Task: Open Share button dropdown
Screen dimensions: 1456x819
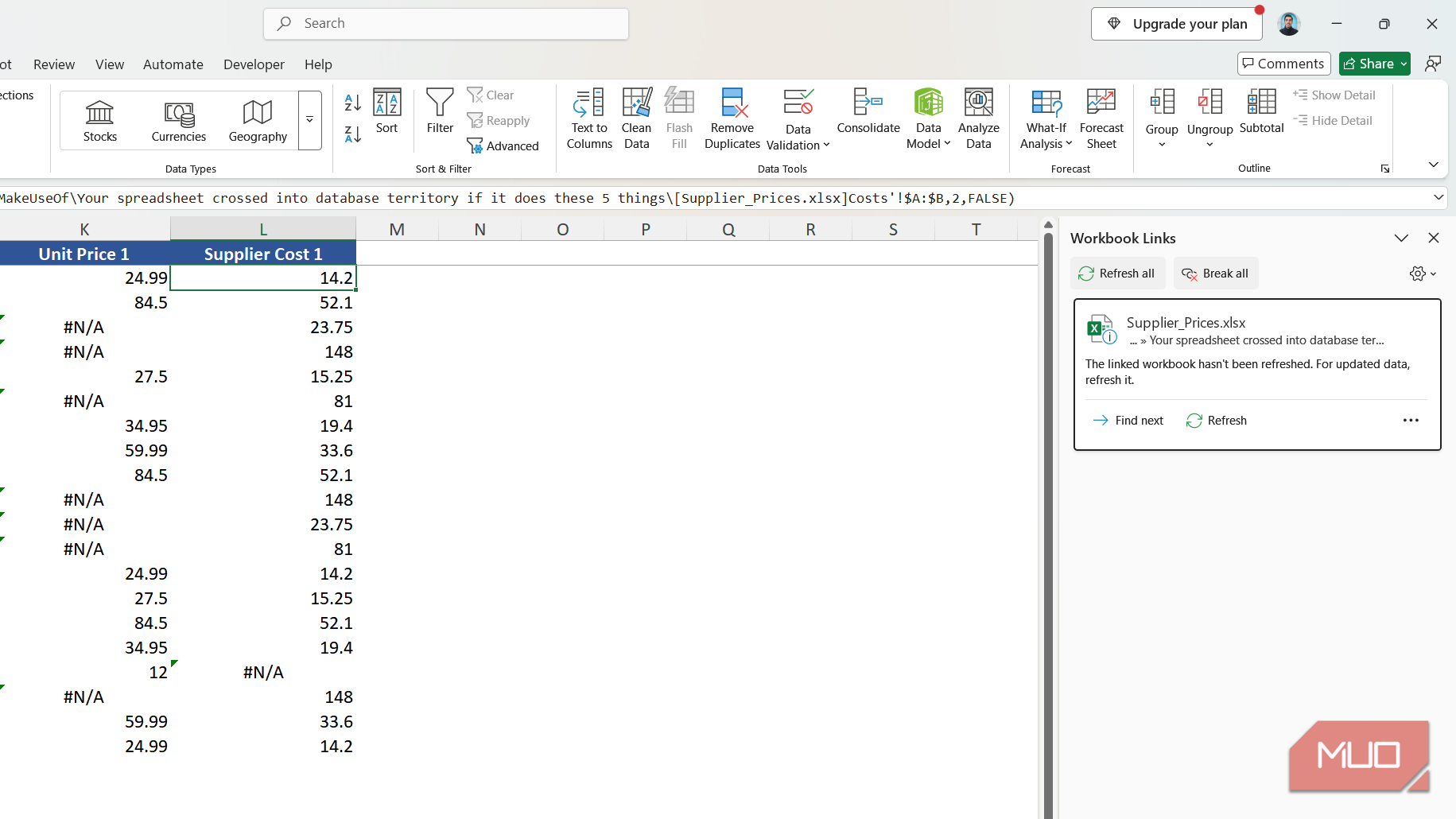Action: pyautogui.click(x=1404, y=64)
